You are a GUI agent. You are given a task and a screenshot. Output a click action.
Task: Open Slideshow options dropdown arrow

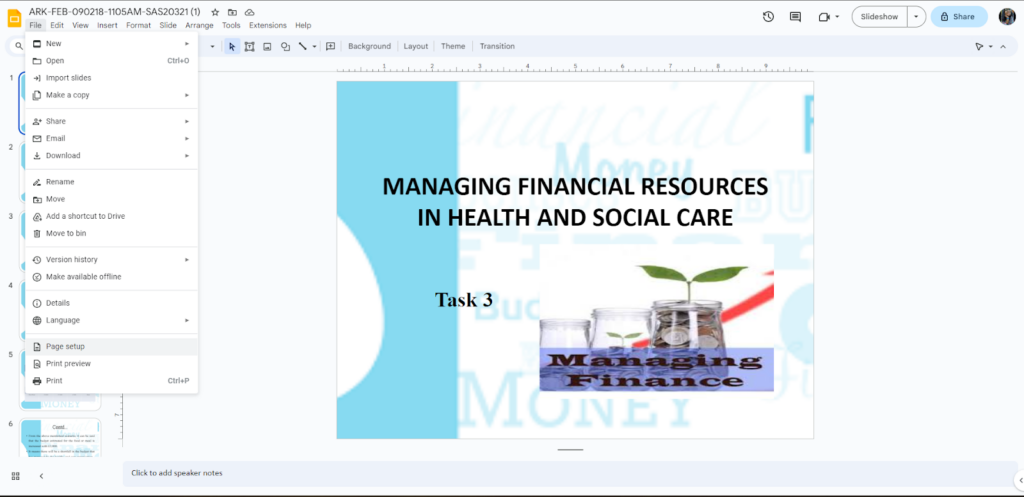coord(915,17)
